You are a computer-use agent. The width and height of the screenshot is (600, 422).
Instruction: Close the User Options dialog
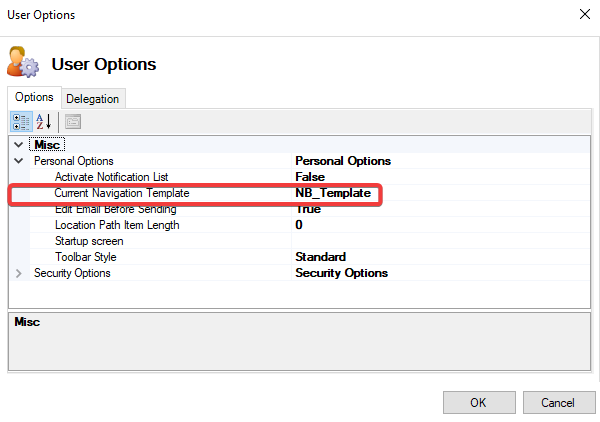tap(582, 15)
